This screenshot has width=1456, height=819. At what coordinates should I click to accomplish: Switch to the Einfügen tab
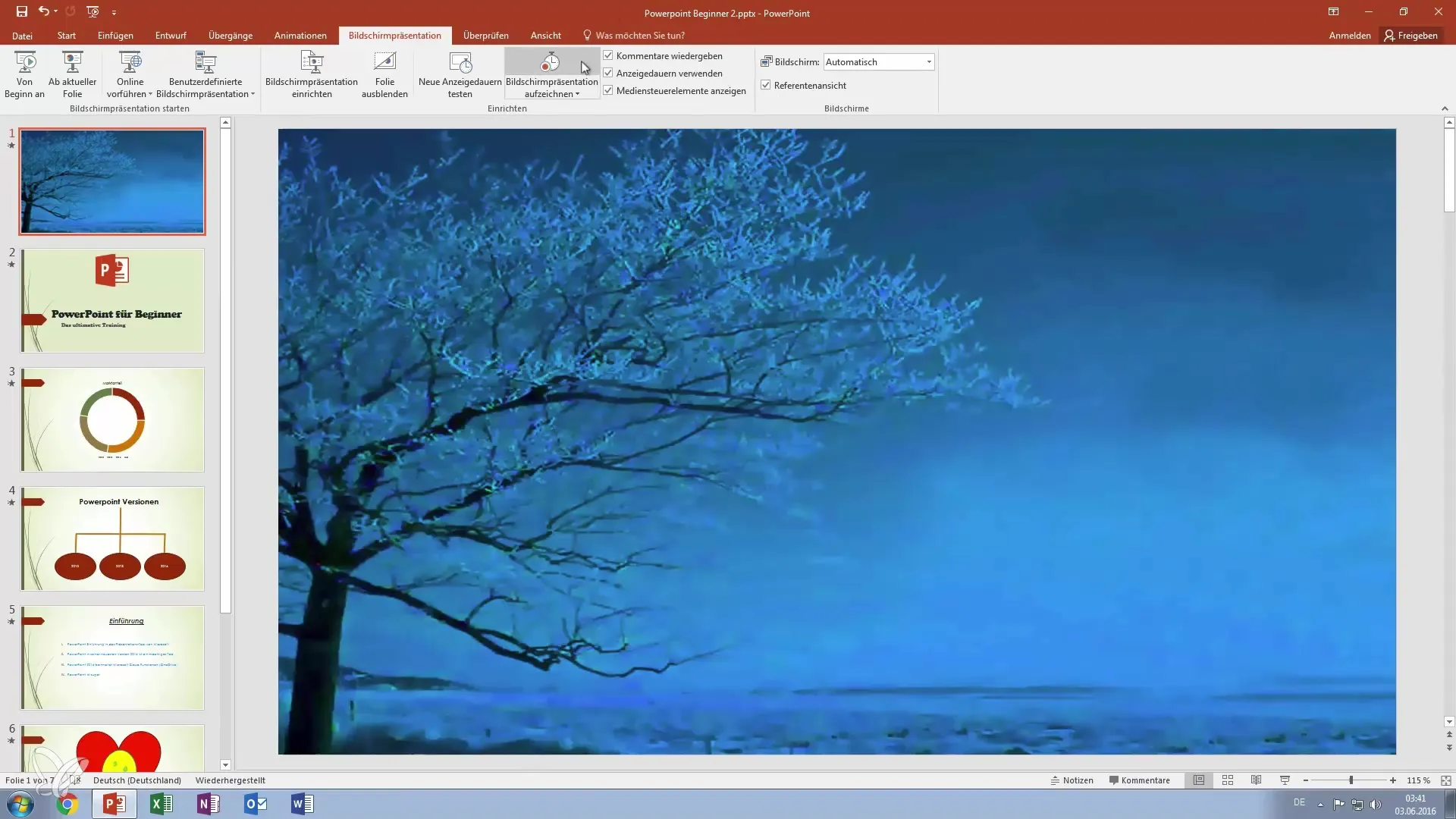click(115, 36)
